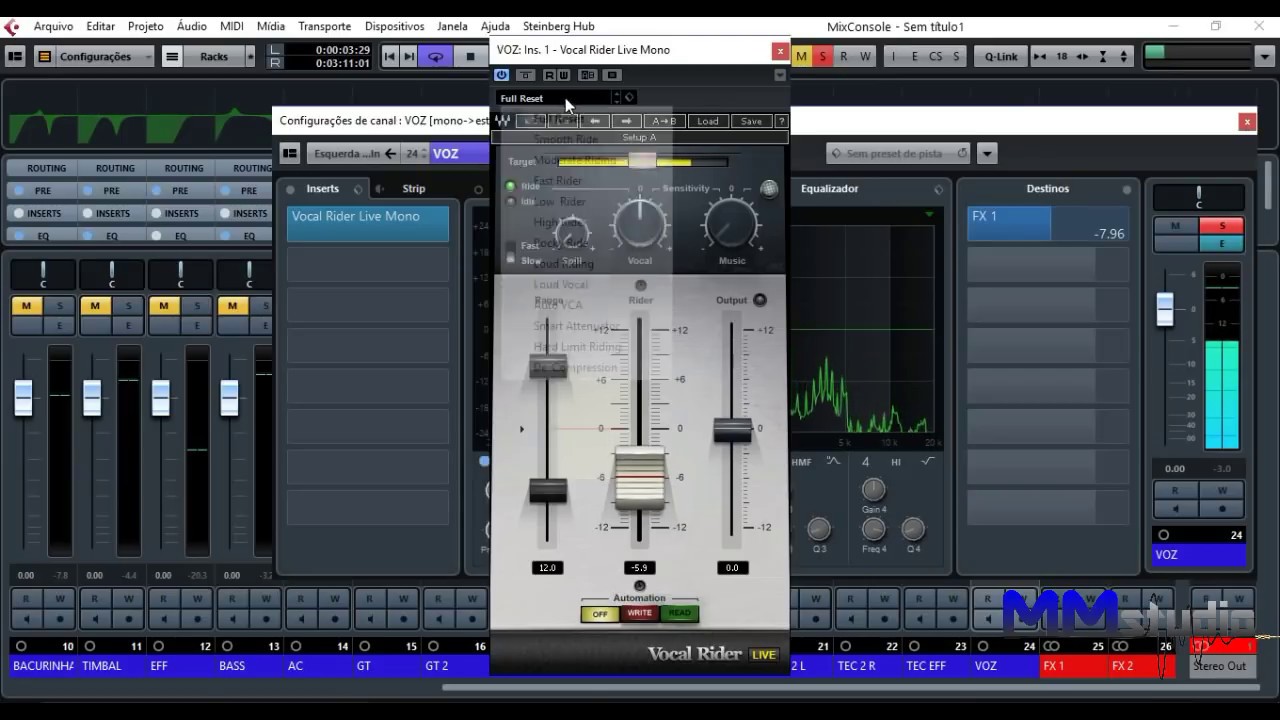Go to next marker in transport
This screenshot has height=720, width=1280.
click(409, 57)
